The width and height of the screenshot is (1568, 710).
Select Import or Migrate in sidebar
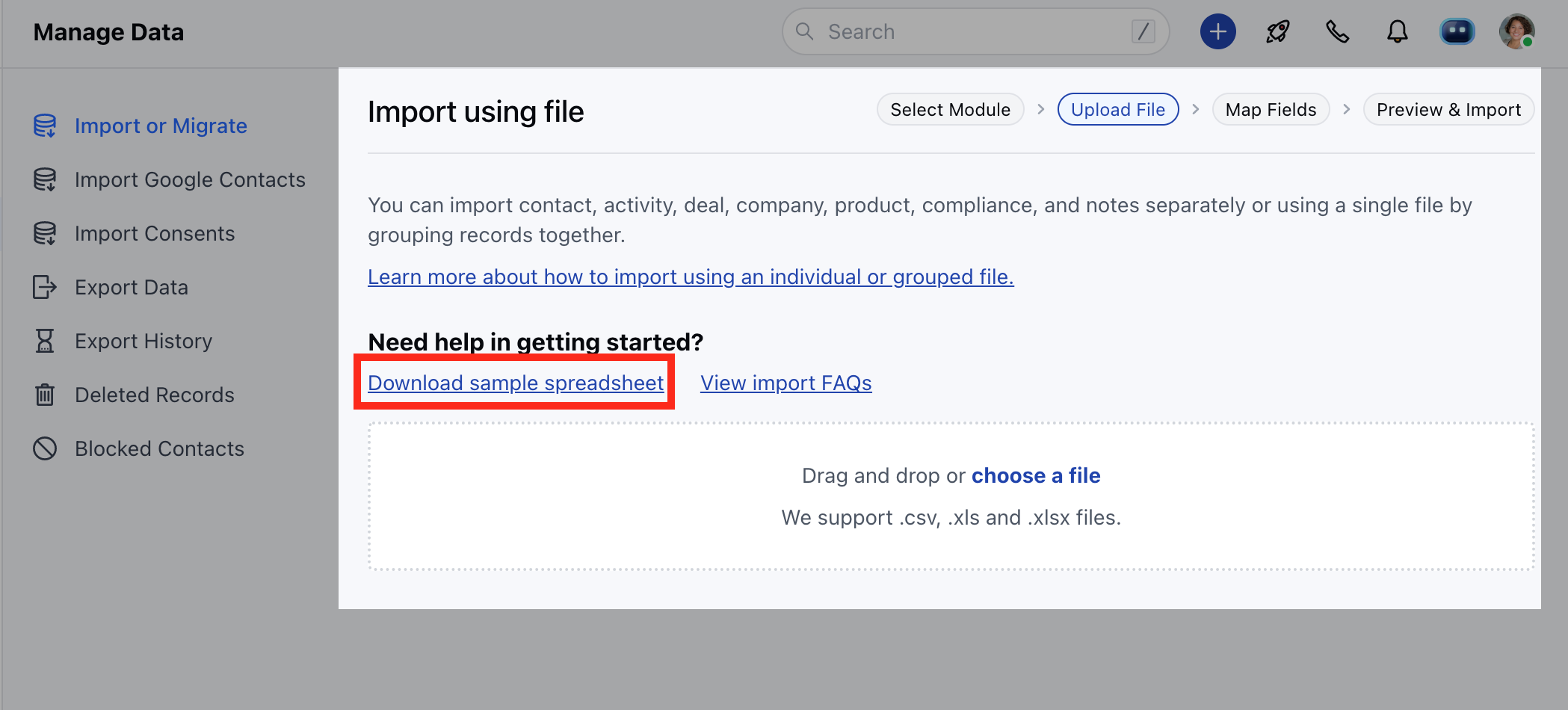click(161, 126)
